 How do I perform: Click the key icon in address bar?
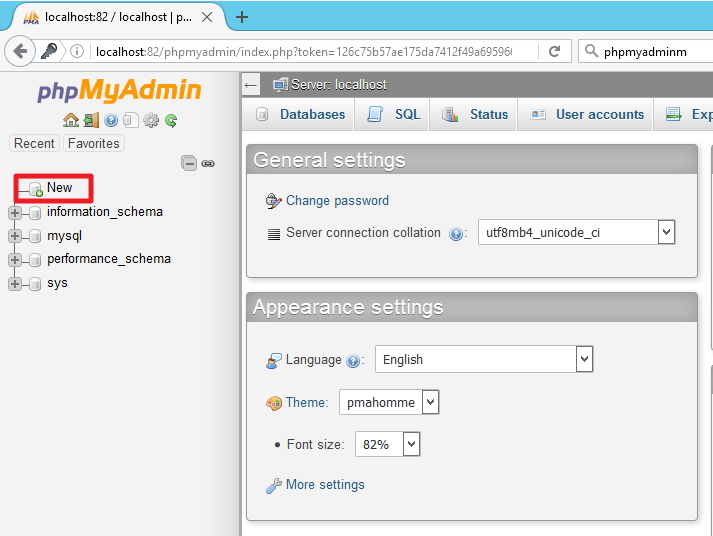[49, 51]
